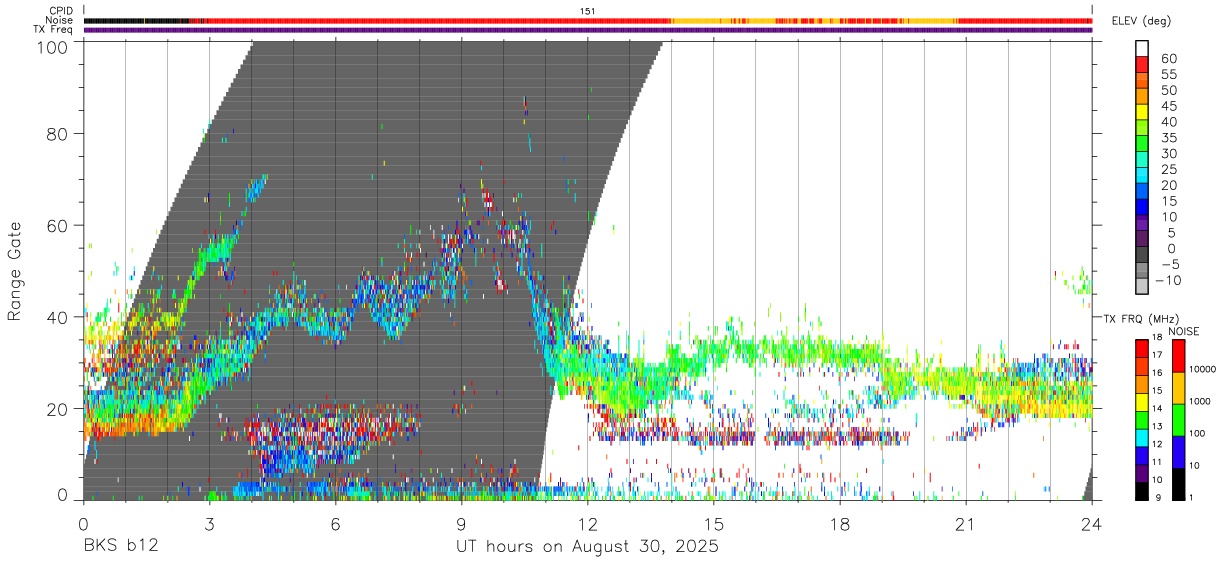1228x567 pixels.
Task: Select the white top swatch of elevation colorbar
Action: 1143,47
